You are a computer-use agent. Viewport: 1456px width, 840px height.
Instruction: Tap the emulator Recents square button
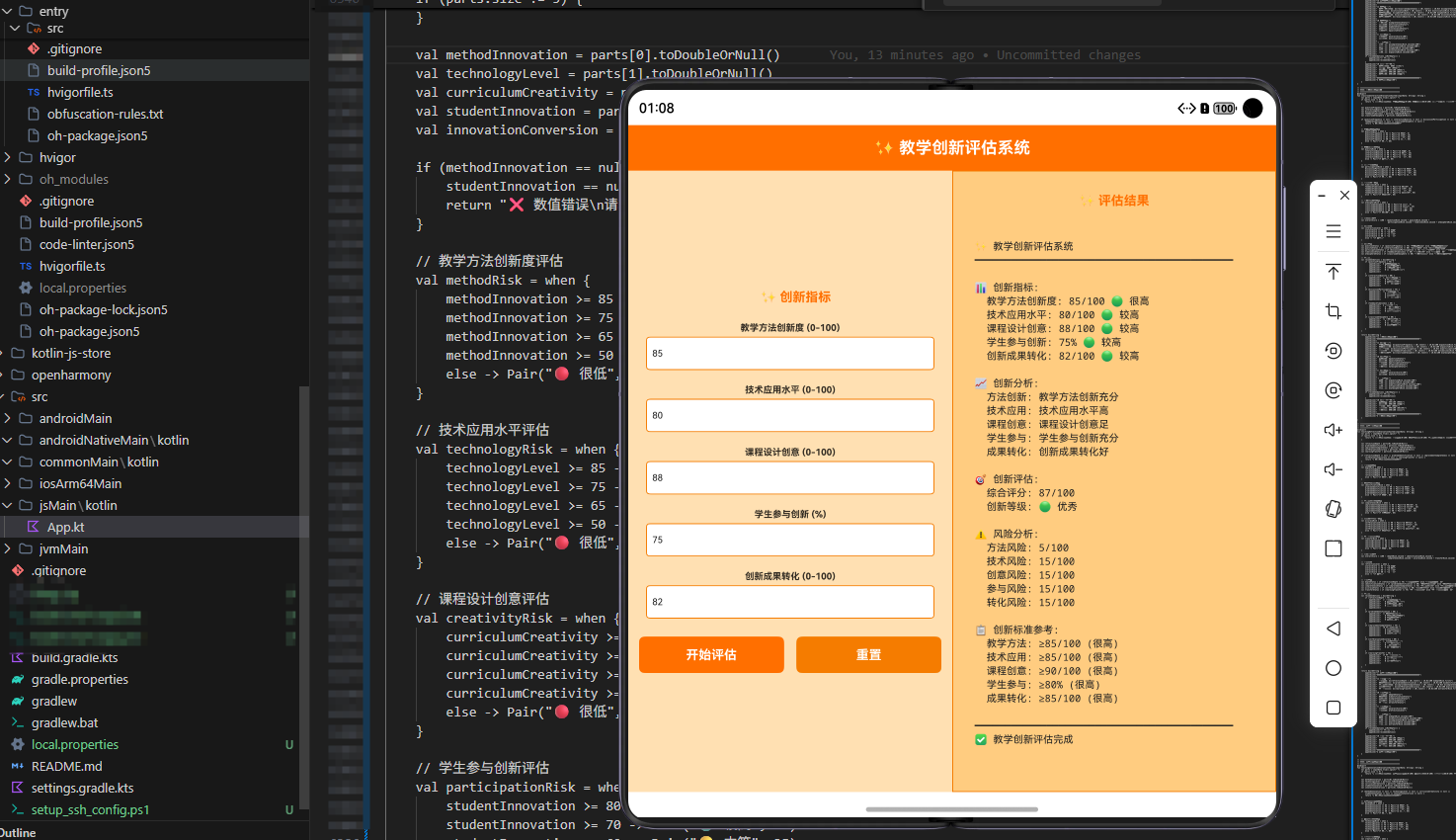click(x=1333, y=708)
